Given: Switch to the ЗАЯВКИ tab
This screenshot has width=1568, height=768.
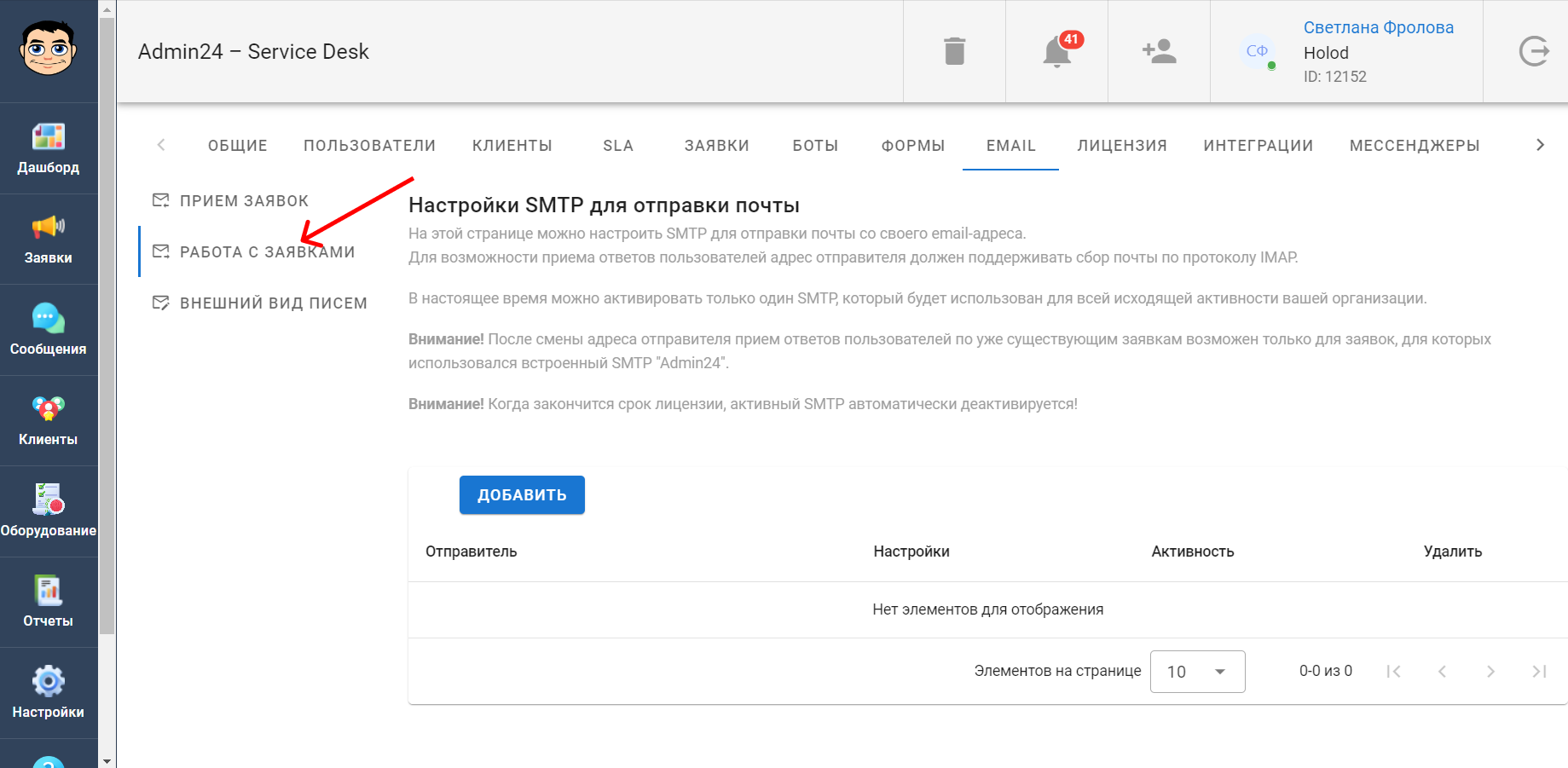Looking at the screenshot, I should [717, 146].
